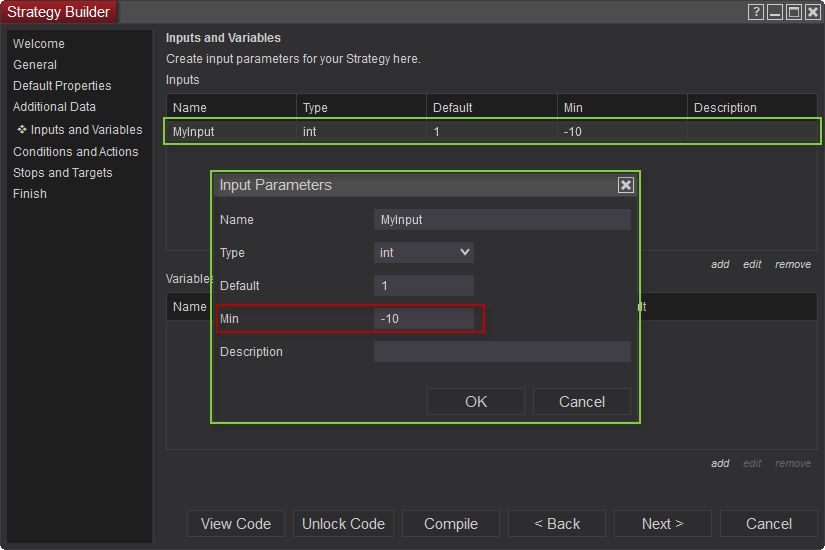Image resolution: width=825 pixels, height=550 pixels.
Task: Minimize the Strategy Builder window
Action: [x=775, y=12]
